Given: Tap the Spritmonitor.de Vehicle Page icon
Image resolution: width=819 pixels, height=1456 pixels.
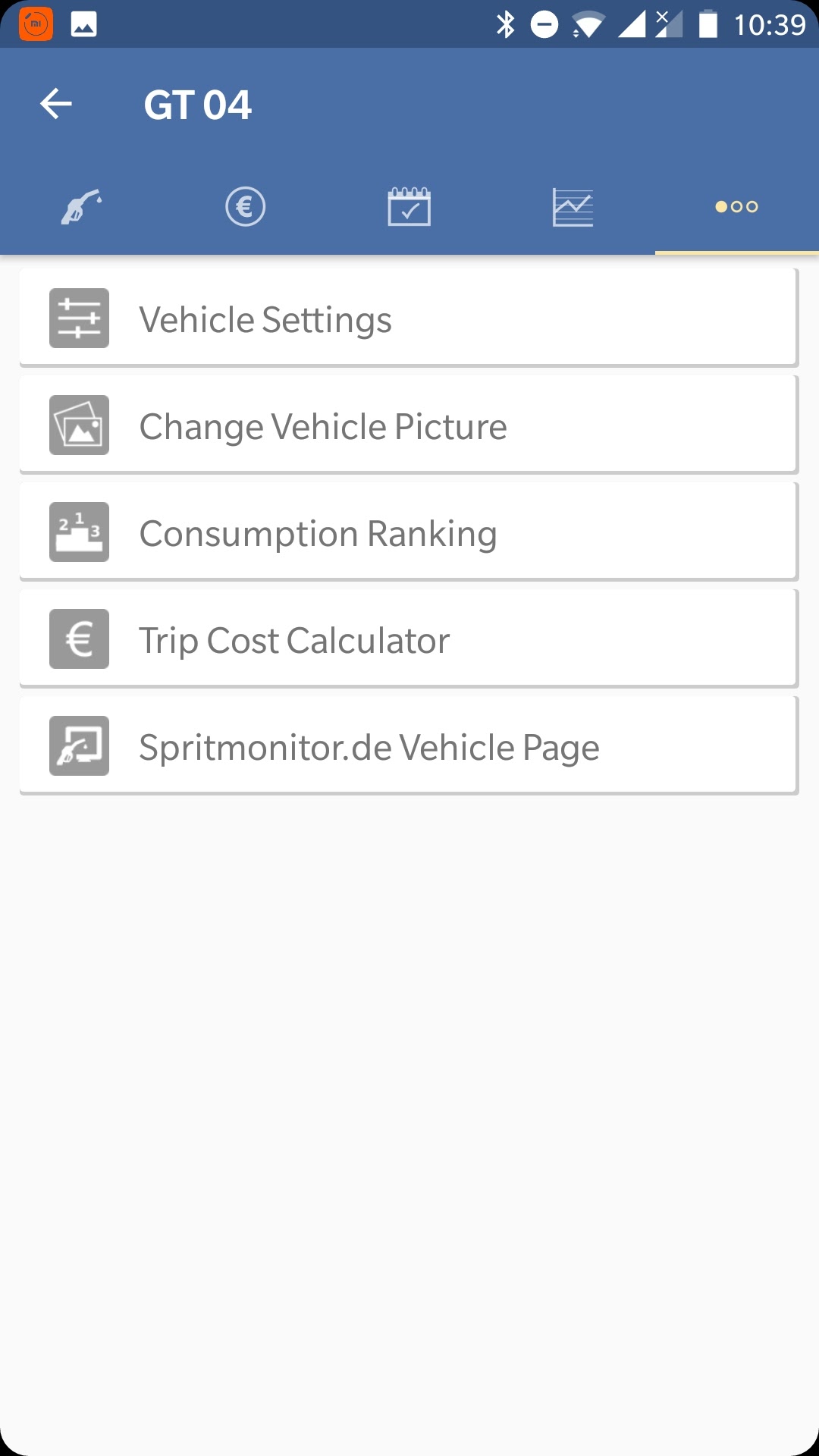Looking at the screenshot, I should (79, 746).
